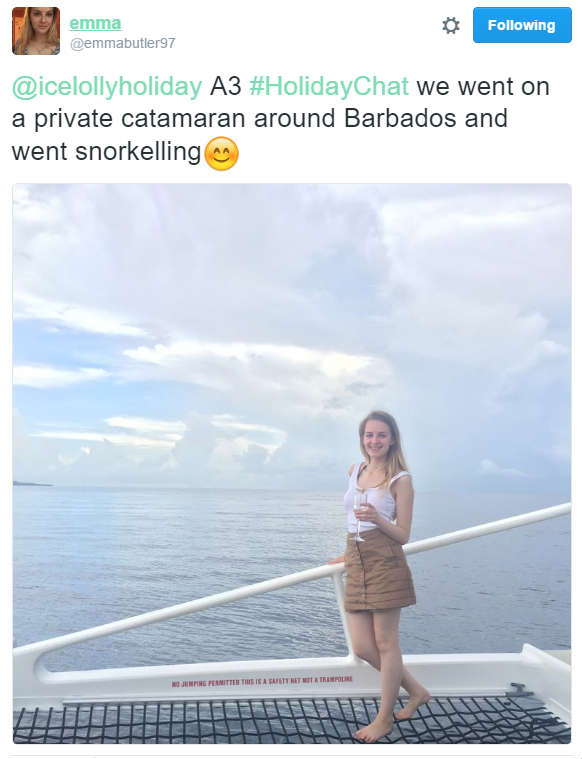Open the gear settings icon

[x=451, y=25]
